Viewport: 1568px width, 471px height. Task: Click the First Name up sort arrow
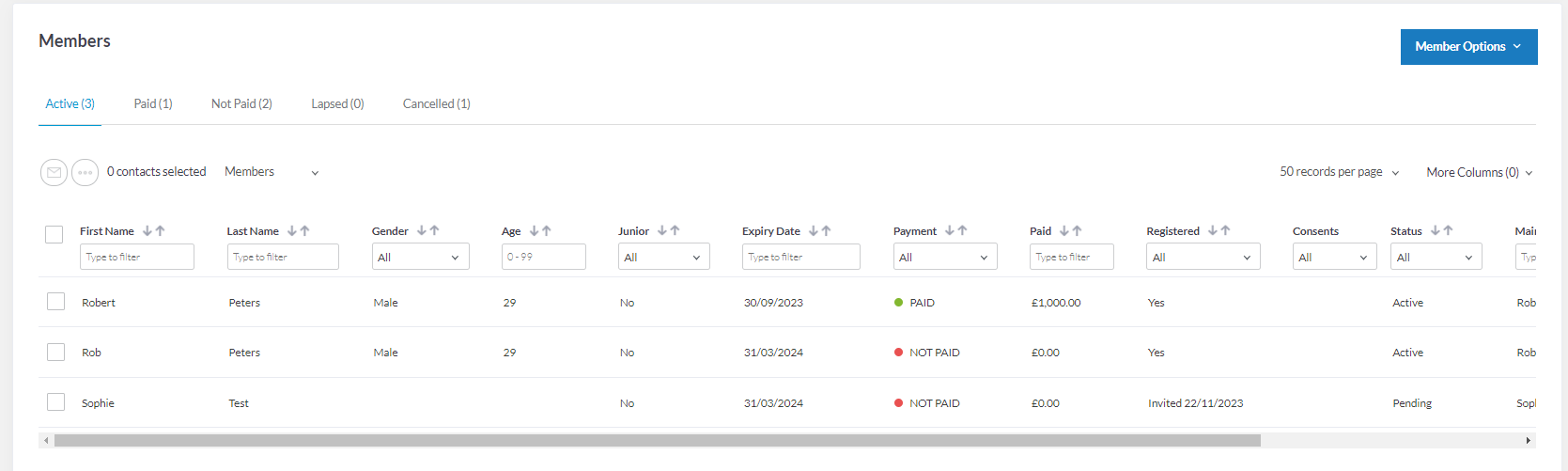[161, 230]
